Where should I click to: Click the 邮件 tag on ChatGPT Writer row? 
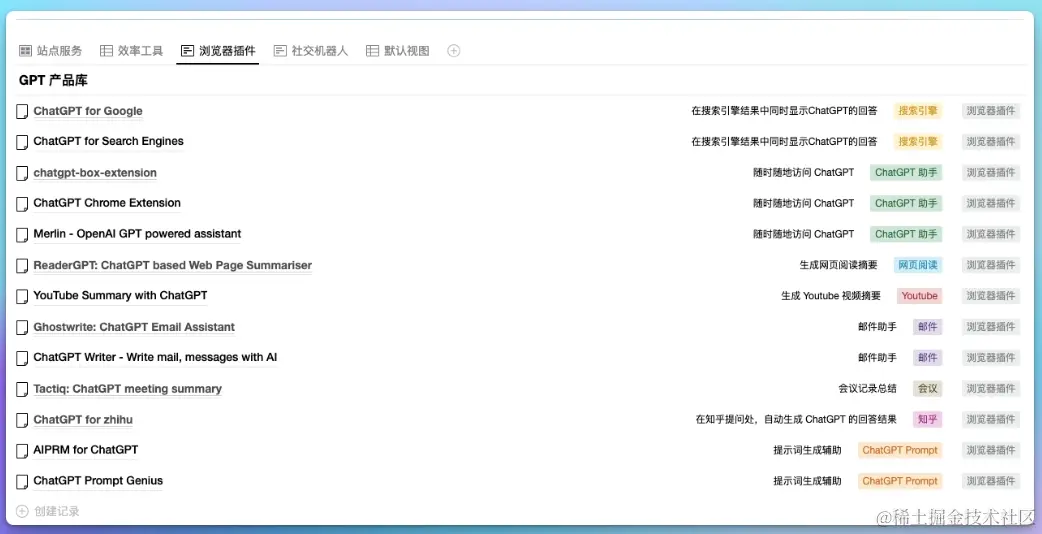pos(928,358)
